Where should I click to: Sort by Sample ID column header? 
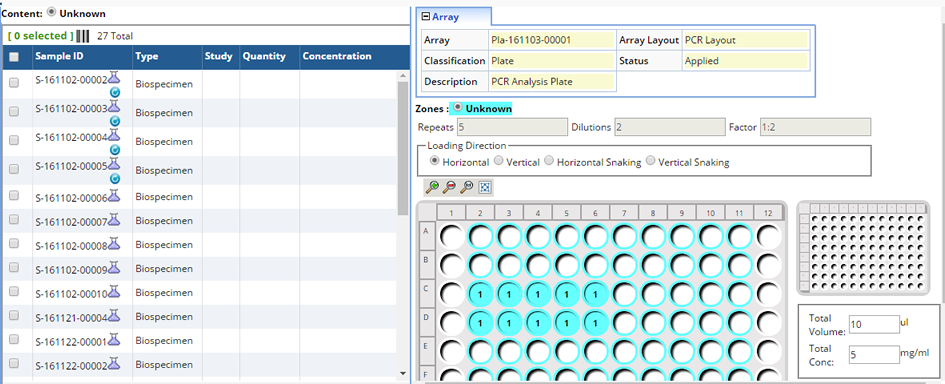click(x=59, y=56)
